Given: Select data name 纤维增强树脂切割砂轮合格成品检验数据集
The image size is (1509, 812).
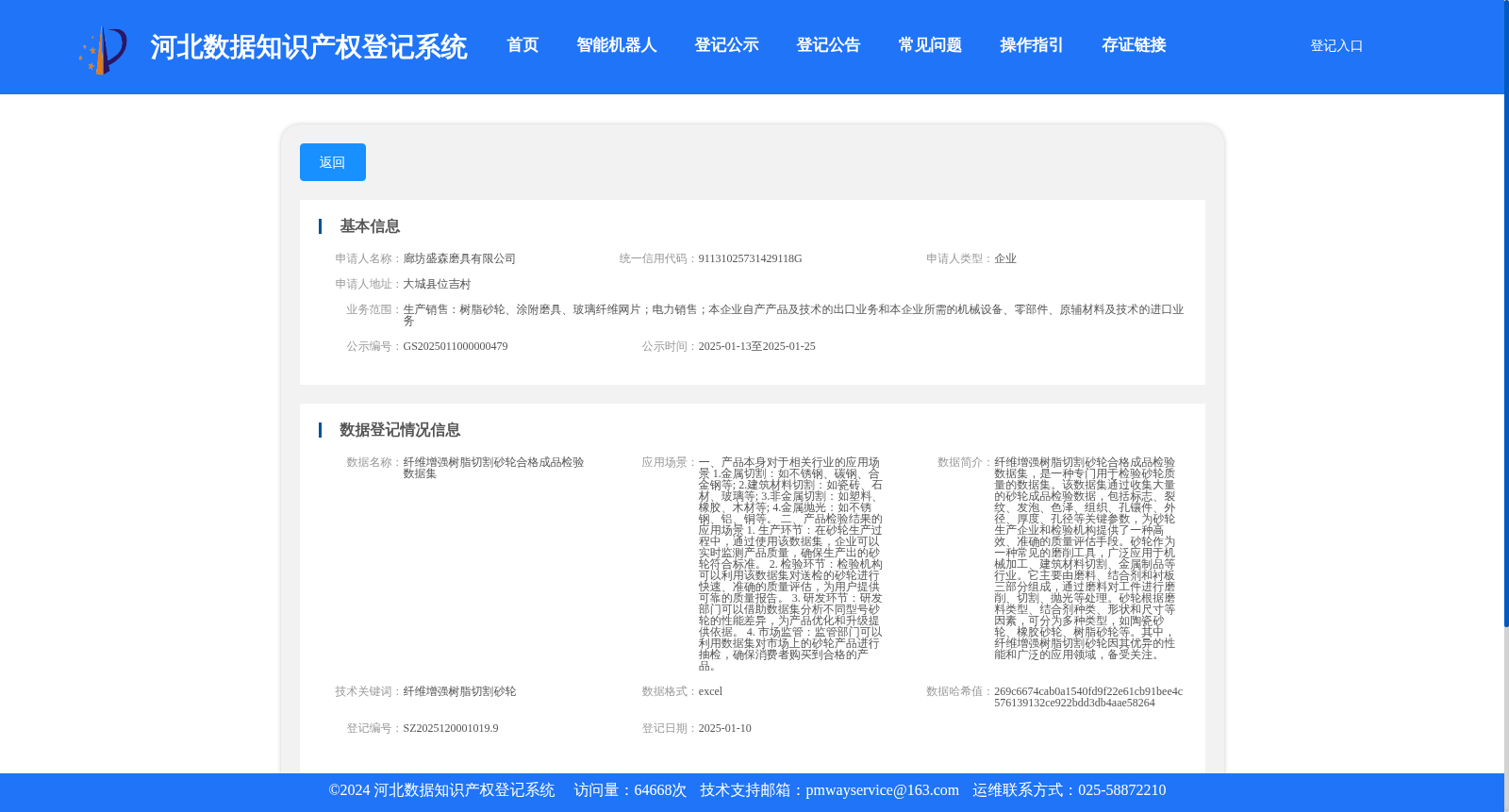Looking at the screenshot, I should [493, 468].
